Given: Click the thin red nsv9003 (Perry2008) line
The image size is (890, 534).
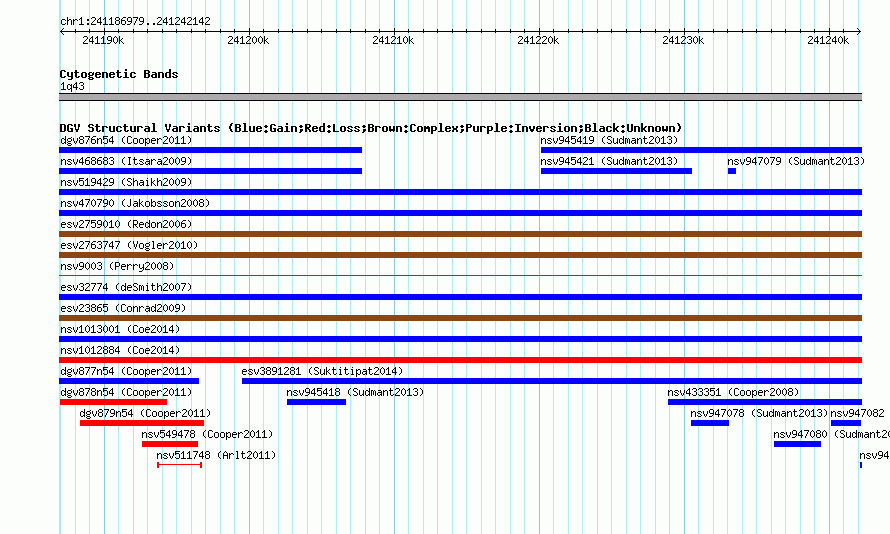Looking at the screenshot, I should [460, 276].
